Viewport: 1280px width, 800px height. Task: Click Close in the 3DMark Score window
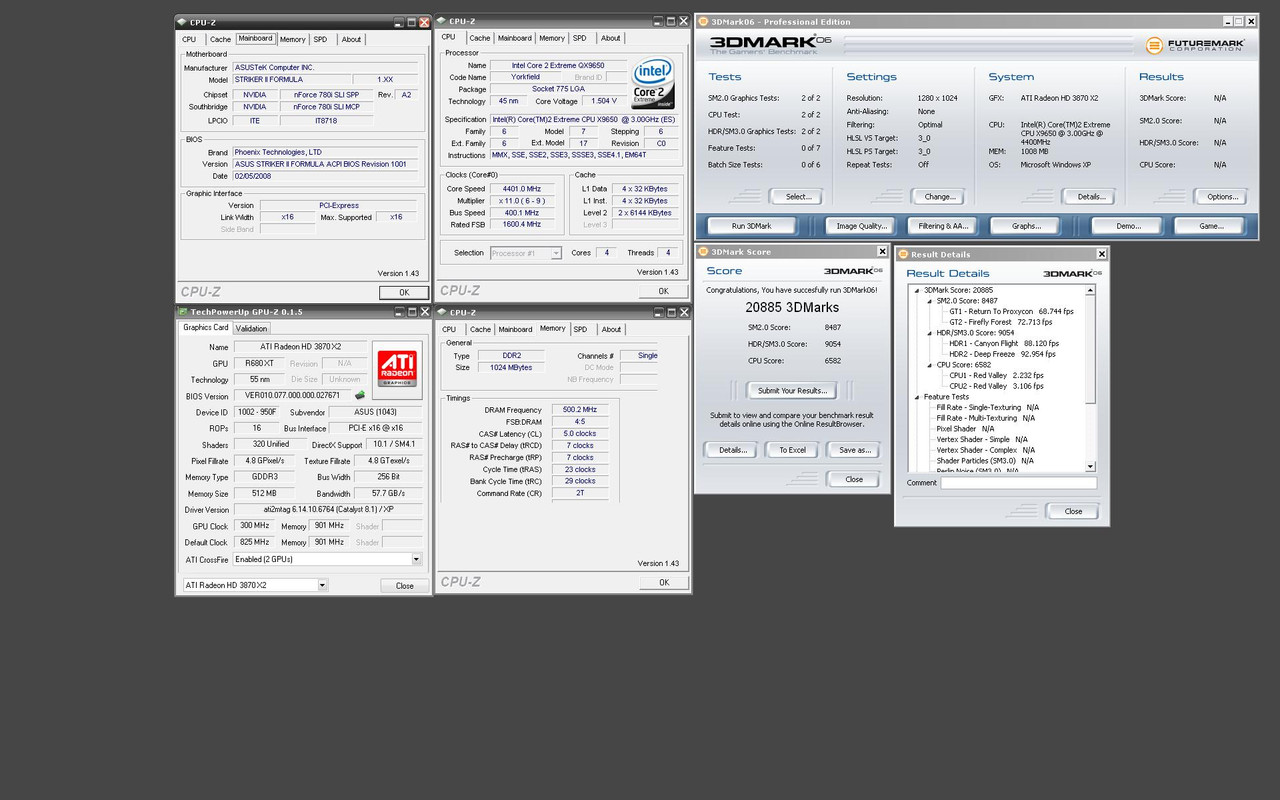point(853,479)
